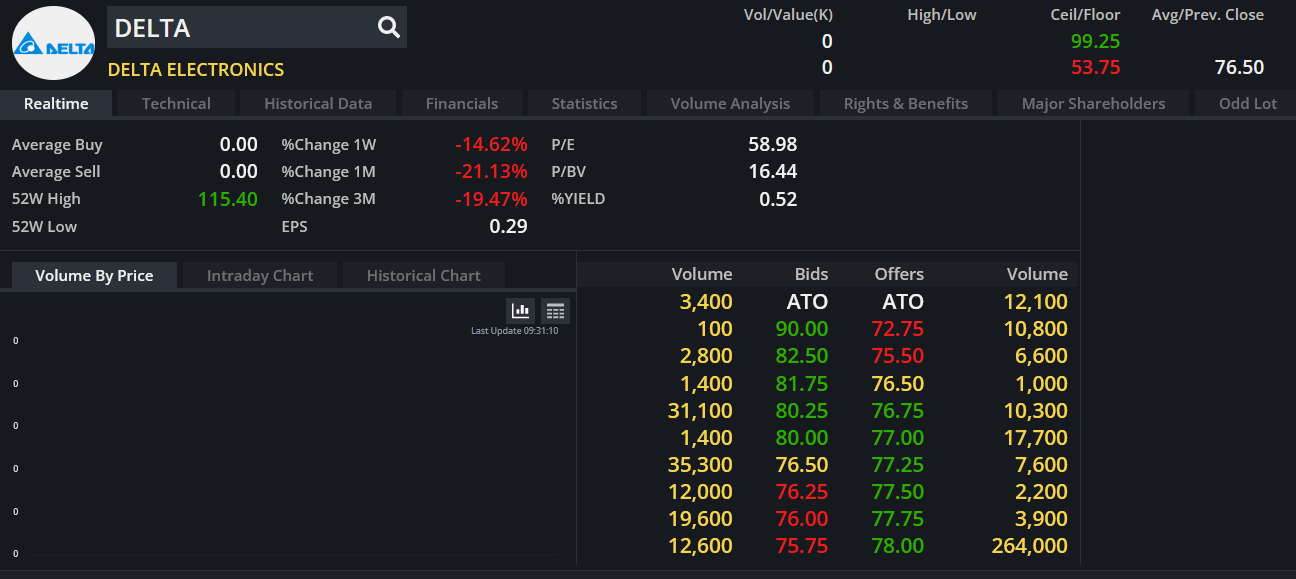Click the P/BV value 16.44
Screen dimensions: 1296x579
tap(773, 171)
